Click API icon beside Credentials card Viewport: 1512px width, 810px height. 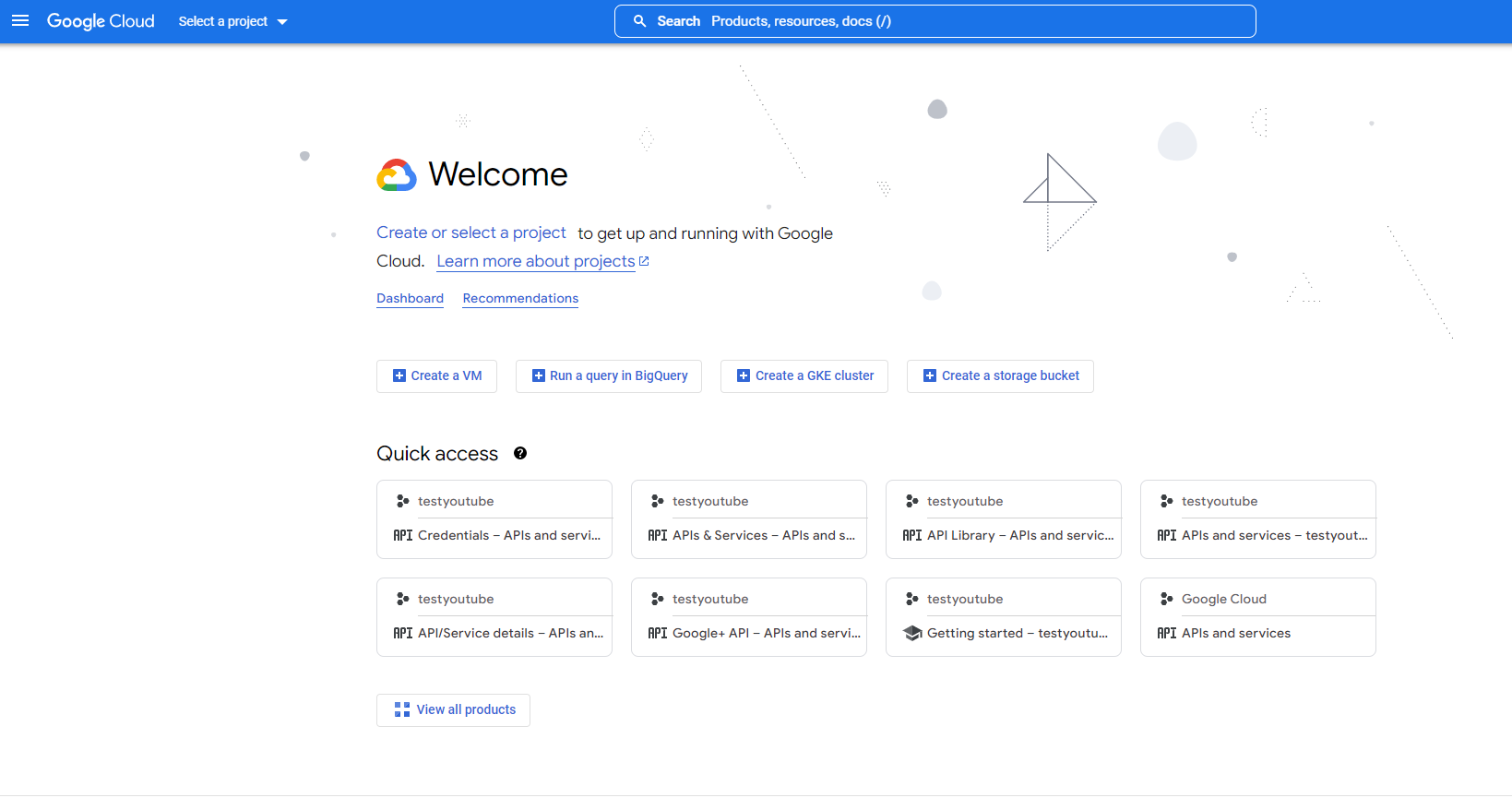403,535
